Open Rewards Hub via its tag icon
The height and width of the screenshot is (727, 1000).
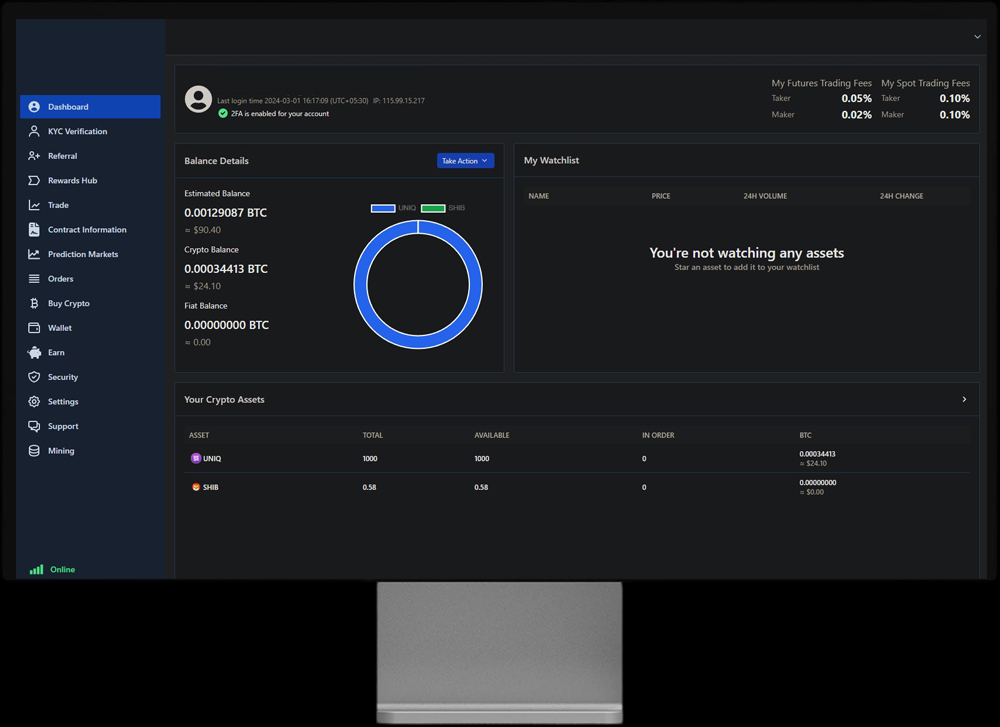pyautogui.click(x=34, y=181)
